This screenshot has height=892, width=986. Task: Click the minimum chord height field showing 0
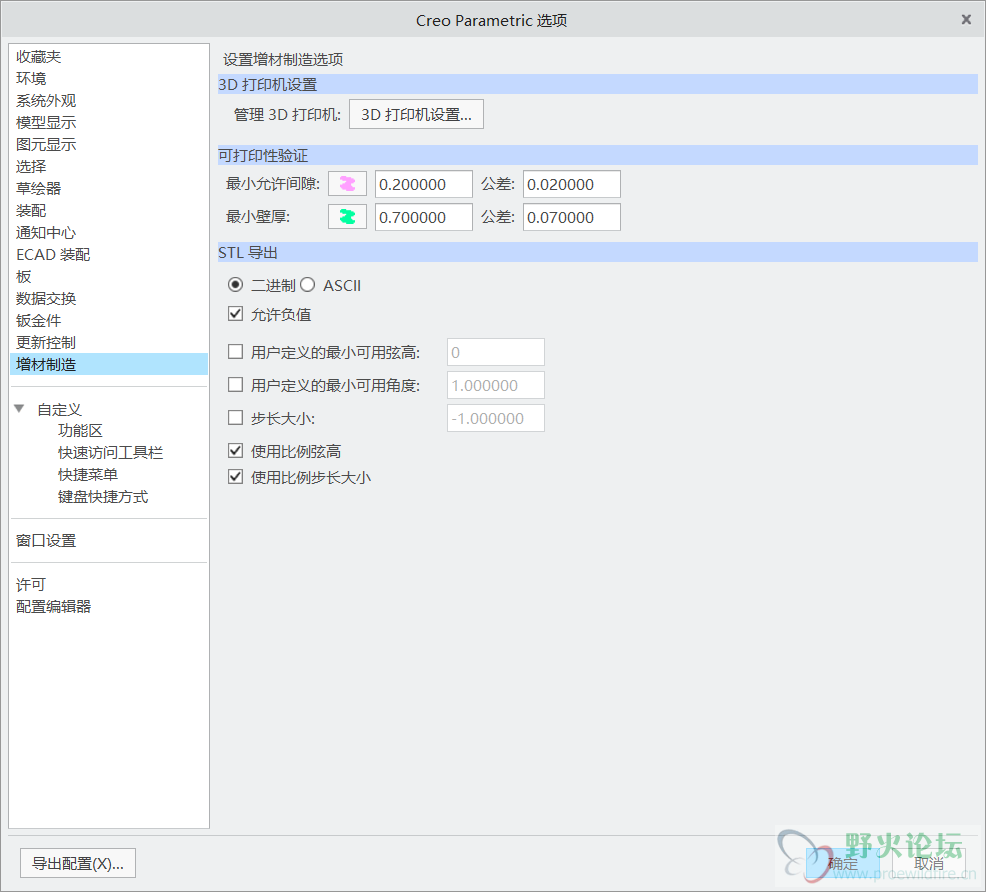496,352
